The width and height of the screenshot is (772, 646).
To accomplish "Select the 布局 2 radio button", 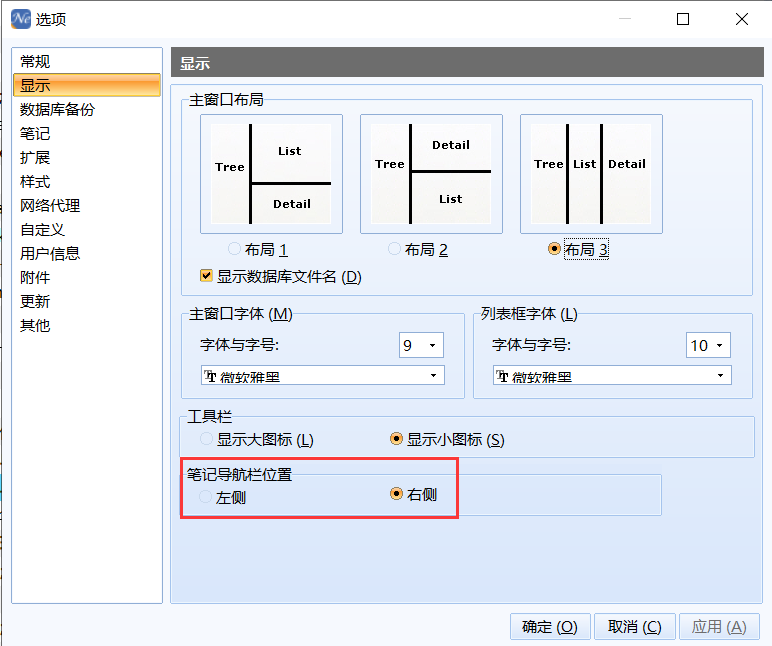I will click(x=395, y=249).
